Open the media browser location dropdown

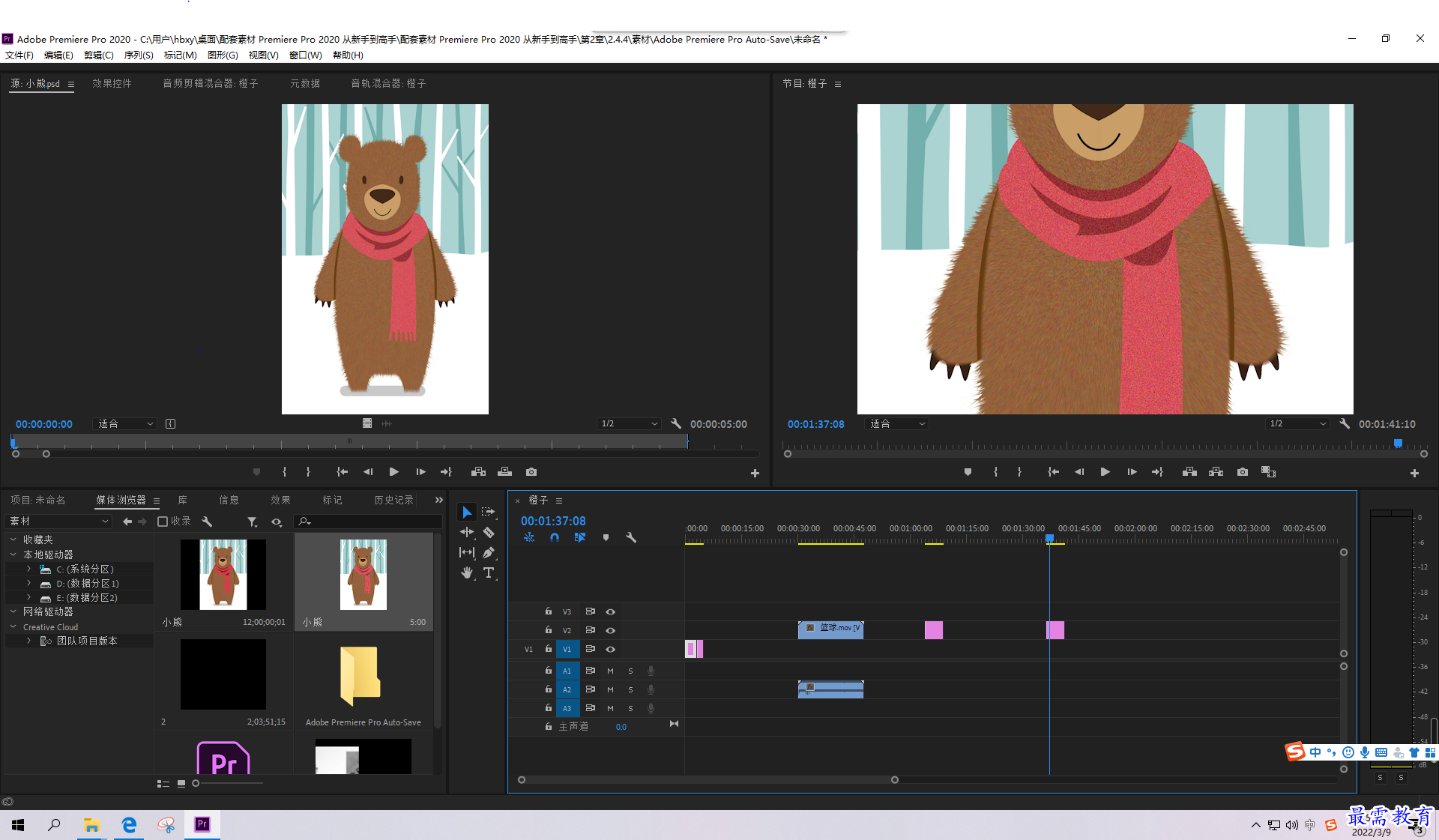[58, 522]
